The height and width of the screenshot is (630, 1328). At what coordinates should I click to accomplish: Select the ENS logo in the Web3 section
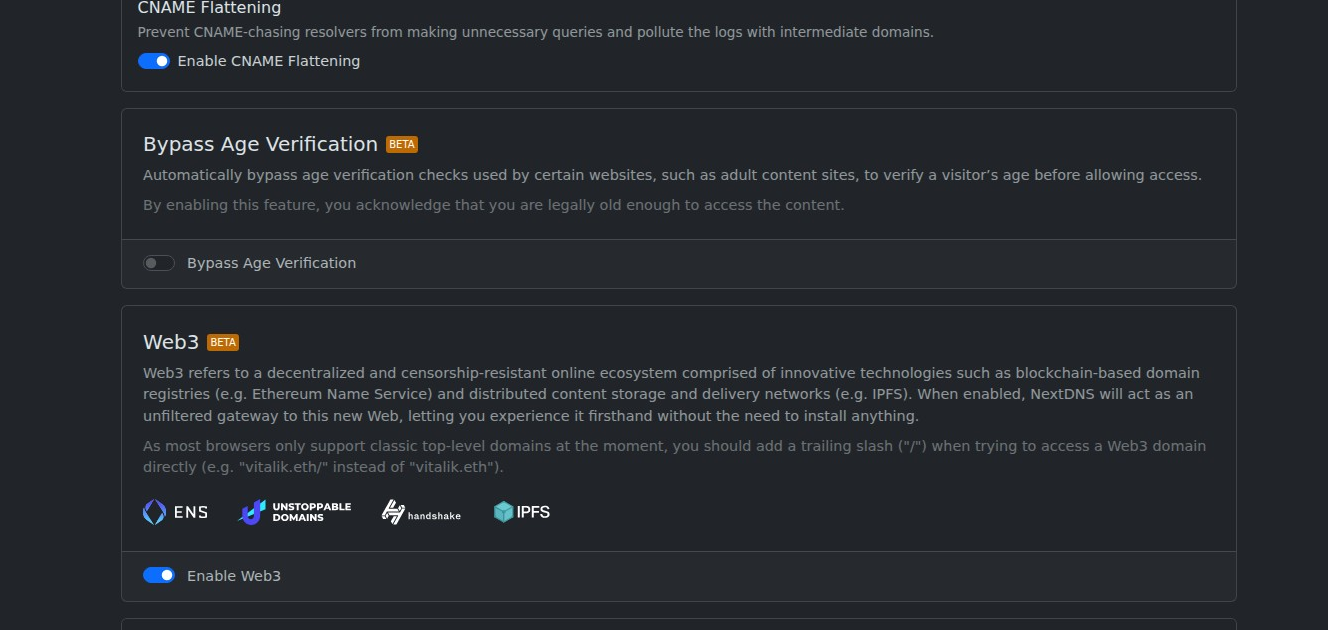(175, 511)
